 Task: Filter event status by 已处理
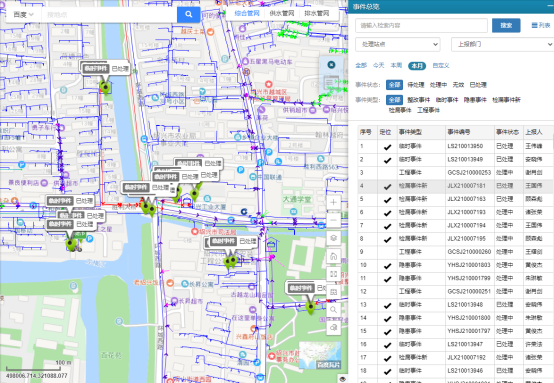(x=478, y=85)
